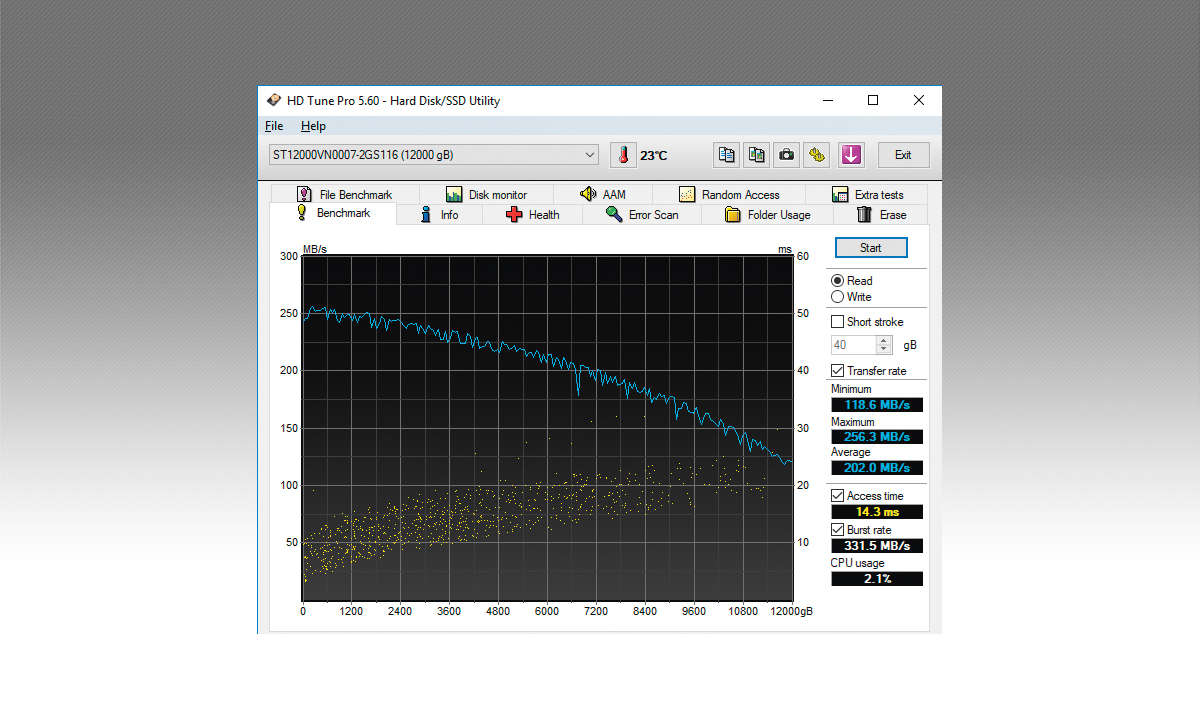Enable the Short stroke checkbox

coord(838,322)
